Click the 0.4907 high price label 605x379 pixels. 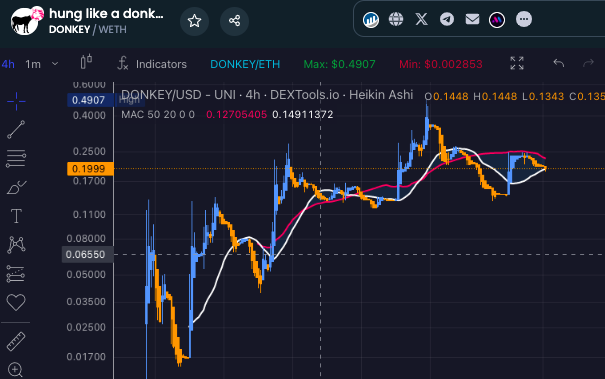(90, 100)
